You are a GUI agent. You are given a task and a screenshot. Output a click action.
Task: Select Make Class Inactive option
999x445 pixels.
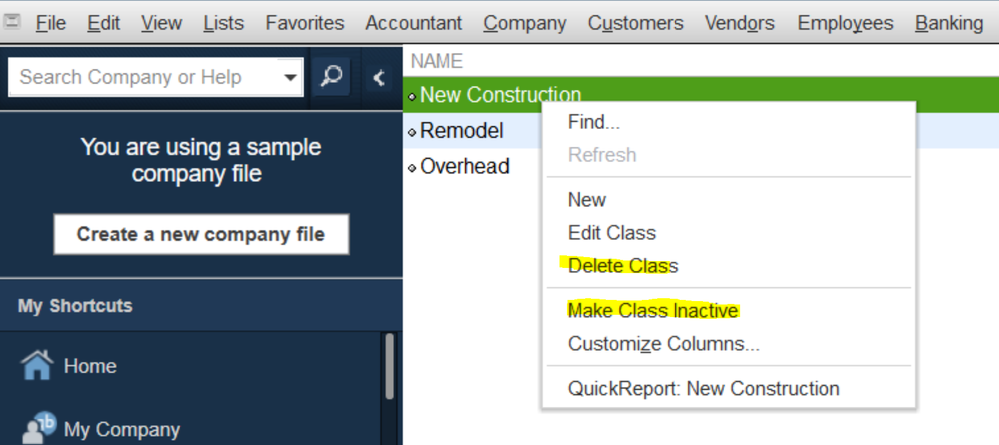(x=652, y=311)
